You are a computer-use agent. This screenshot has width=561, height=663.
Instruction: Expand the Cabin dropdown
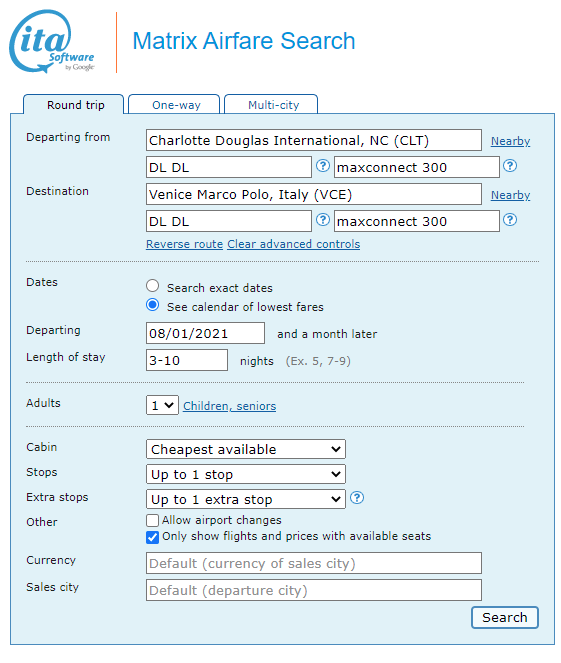coord(246,449)
